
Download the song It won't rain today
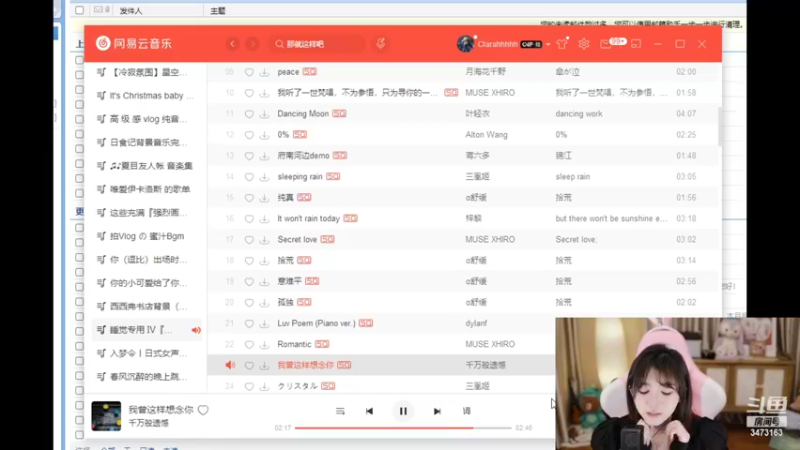click(x=264, y=219)
